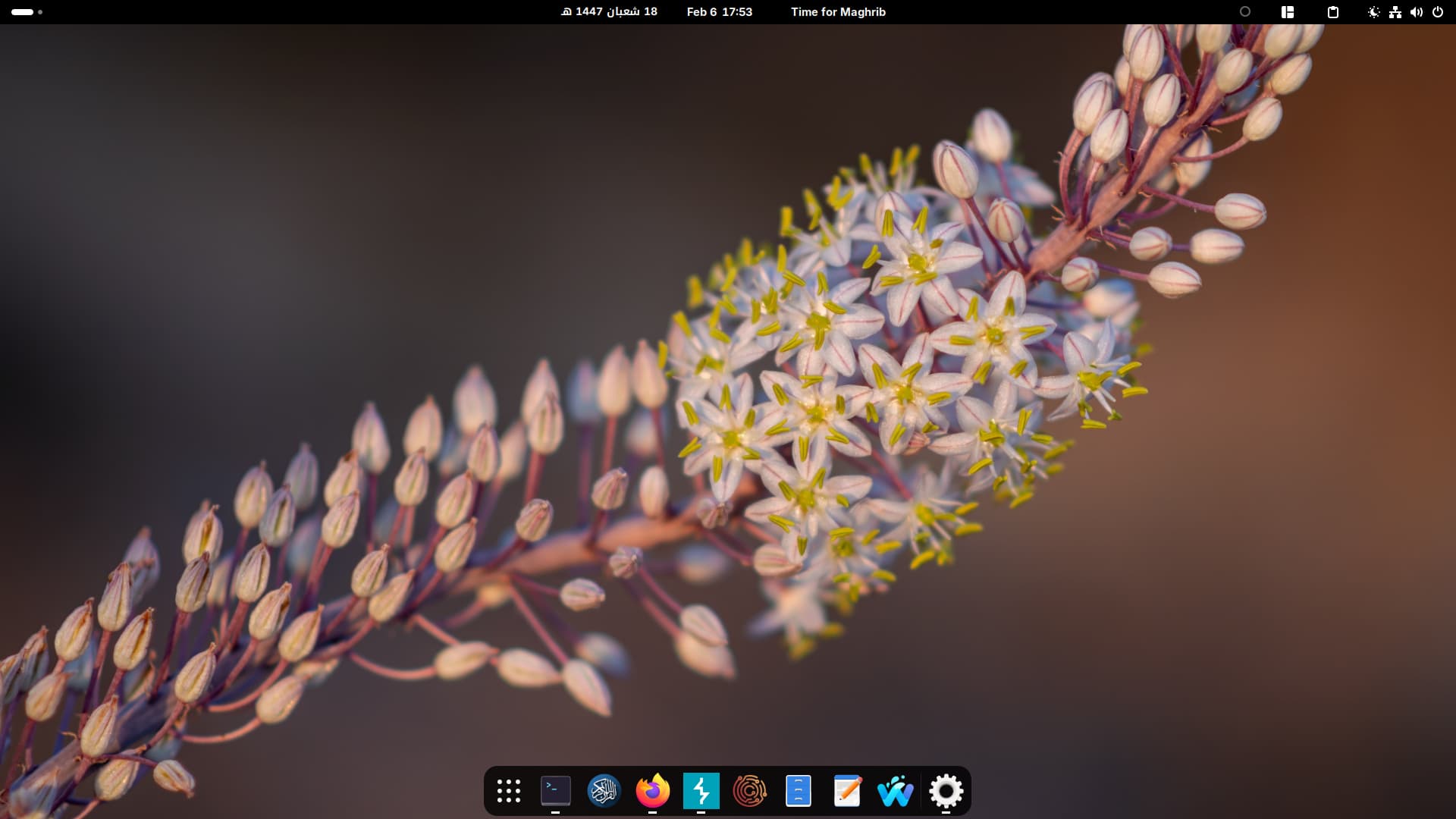Toggle the night light status icon
Image resolution: width=1456 pixels, height=819 pixels.
pos(1373,12)
